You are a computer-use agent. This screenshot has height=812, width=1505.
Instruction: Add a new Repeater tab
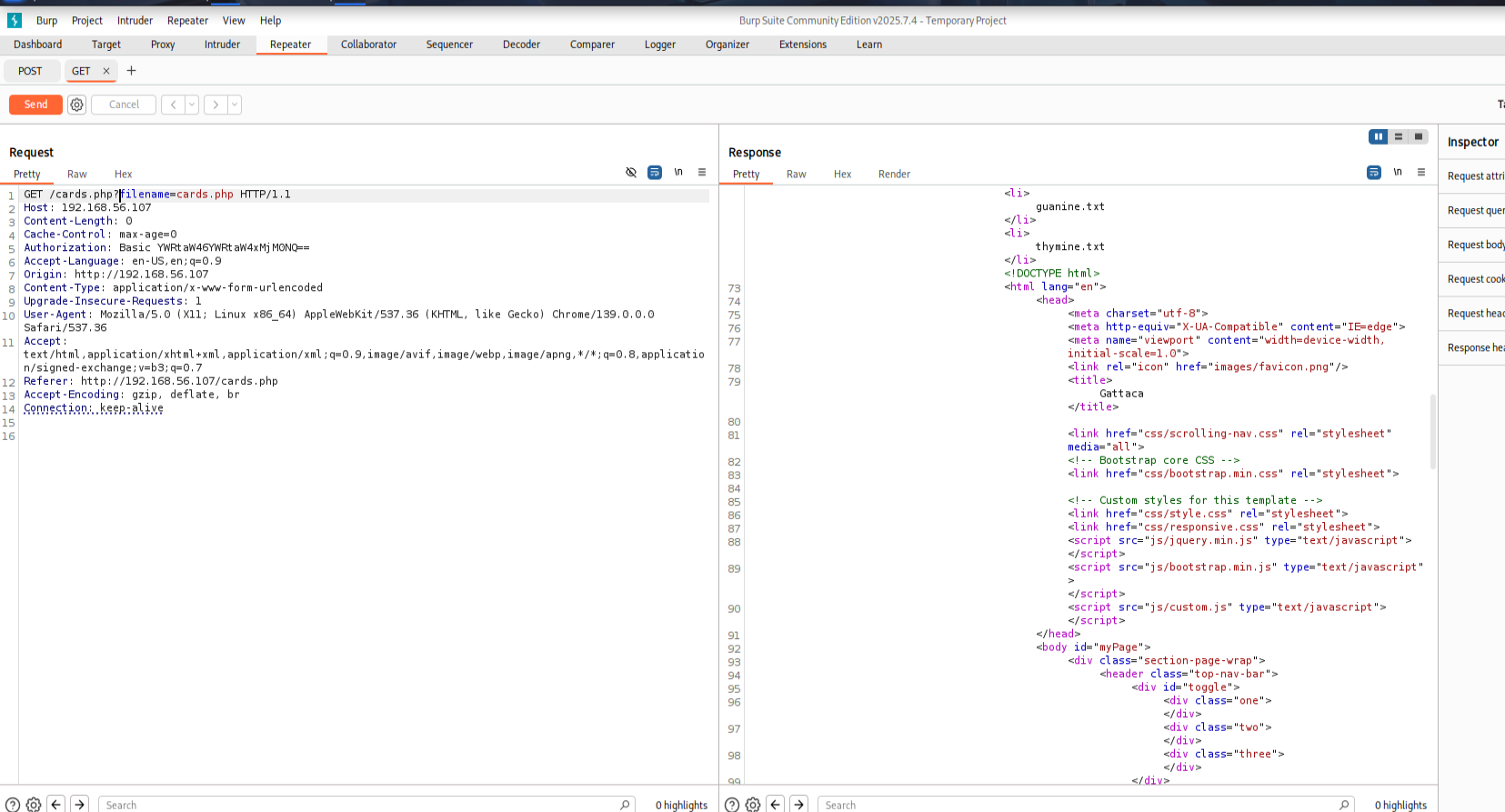[131, 71]
